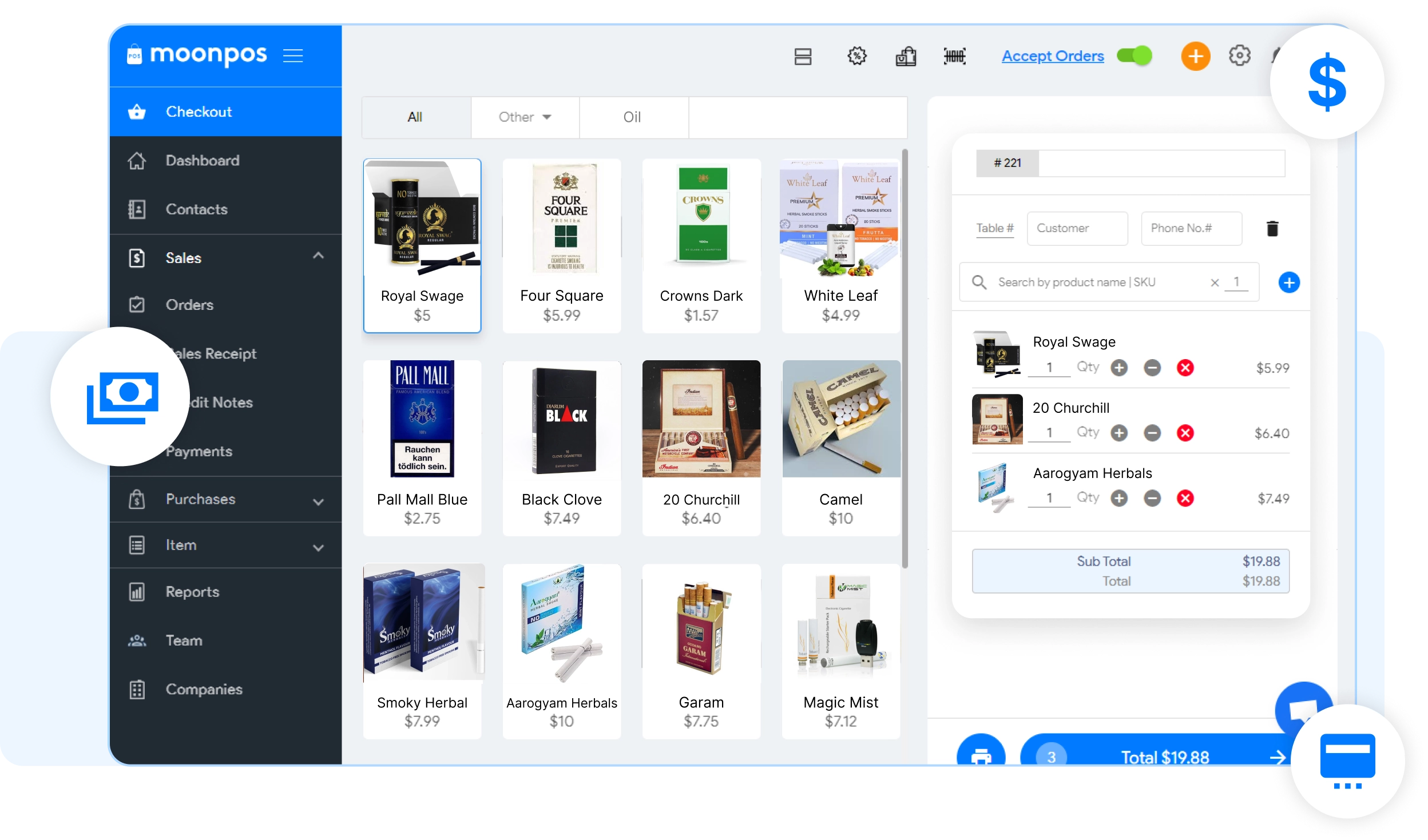Viewport: 1428px width, 840px height.
Task: Select the Oil category tab
Action: [x=632, y=117]
